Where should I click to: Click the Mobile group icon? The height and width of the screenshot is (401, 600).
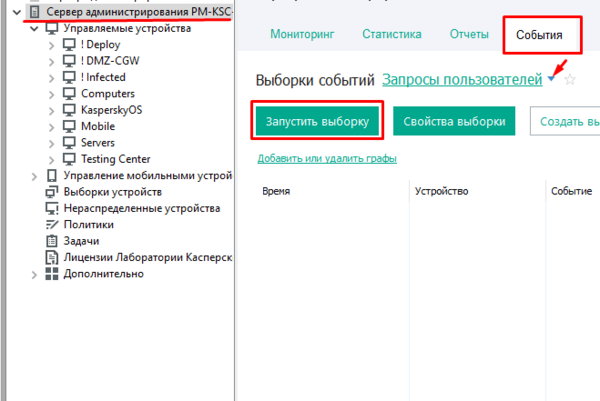69,127
